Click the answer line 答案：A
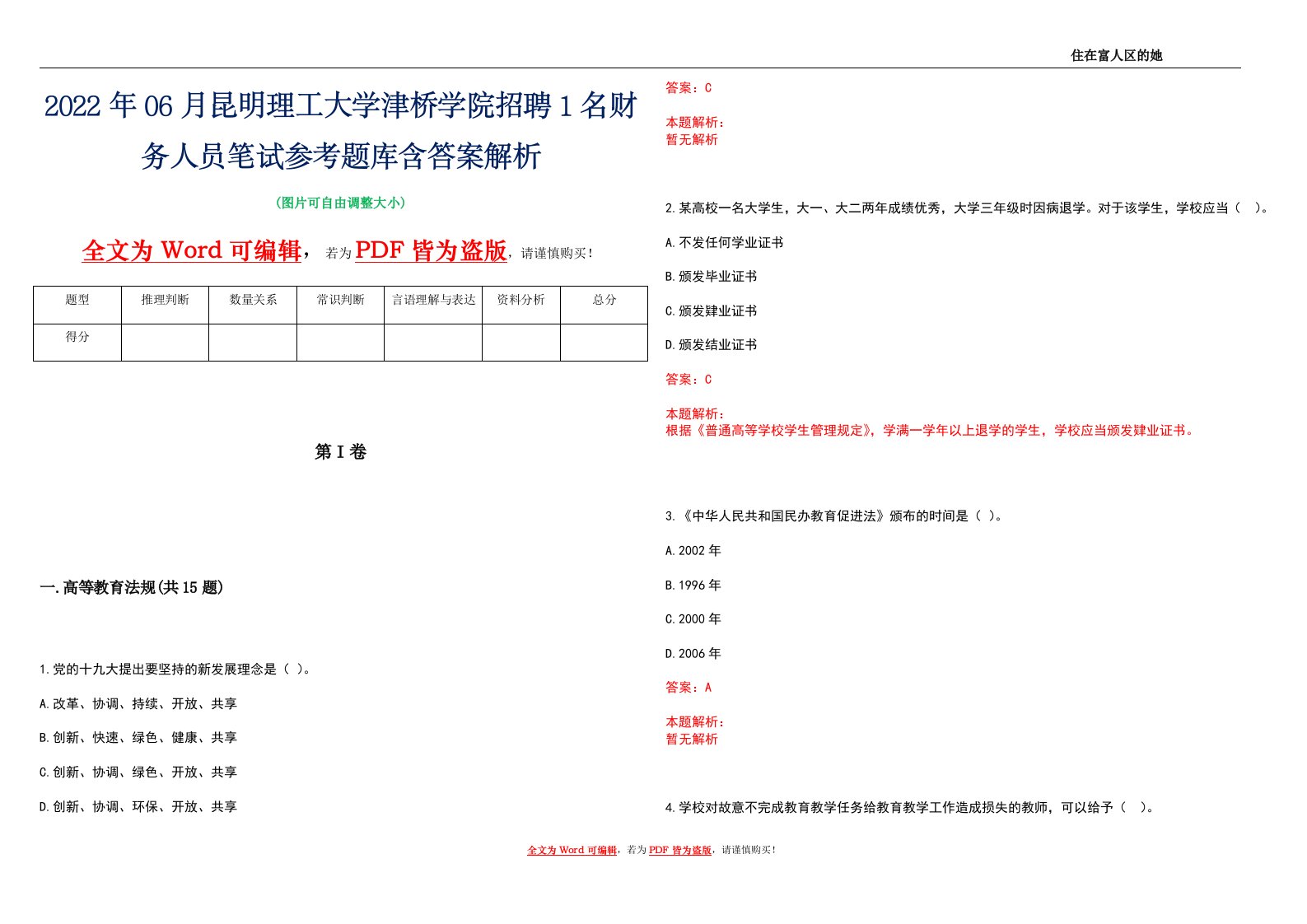 (x=689, y=688)
